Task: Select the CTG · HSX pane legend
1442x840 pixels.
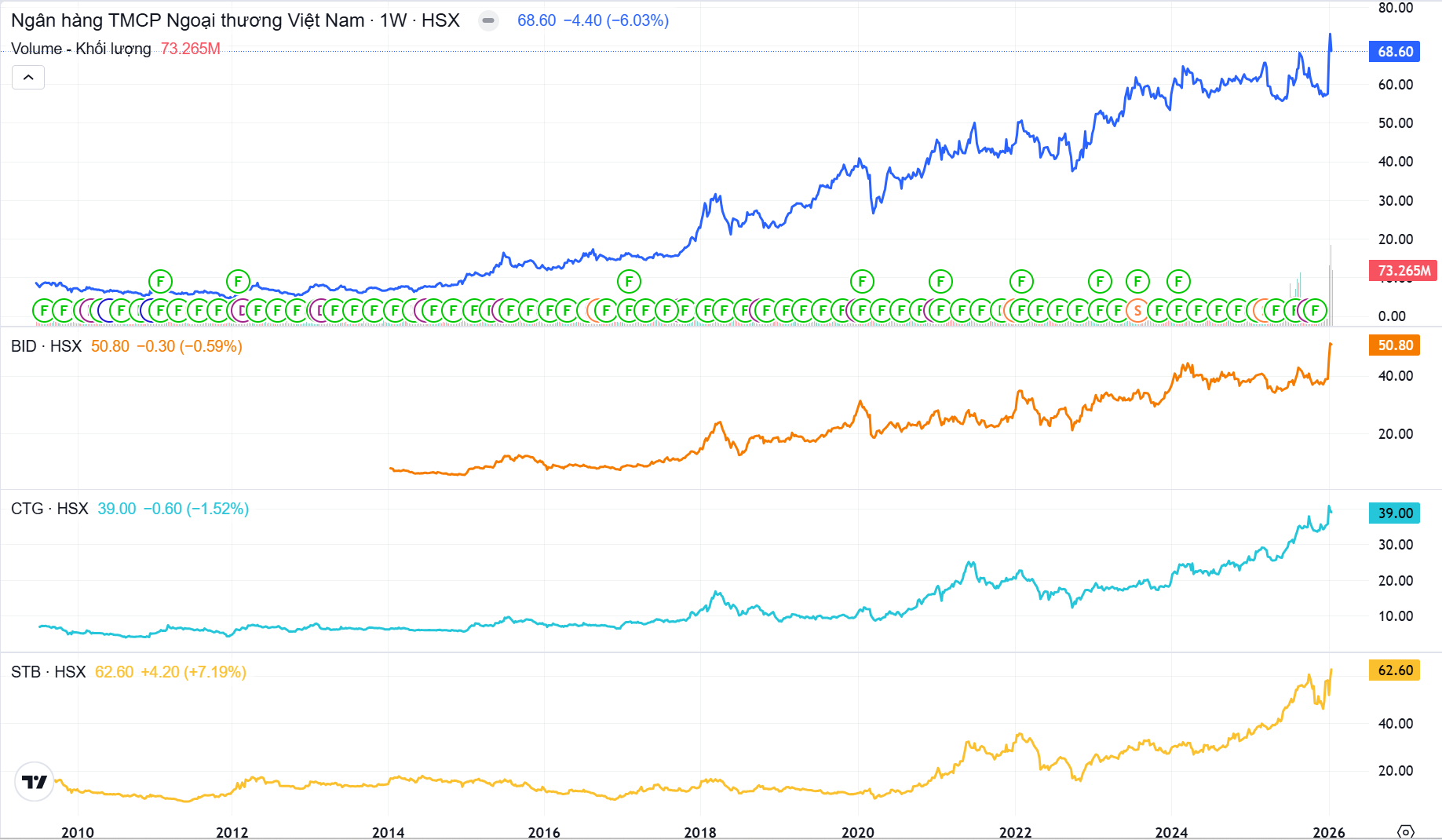Action: (49, 509)
